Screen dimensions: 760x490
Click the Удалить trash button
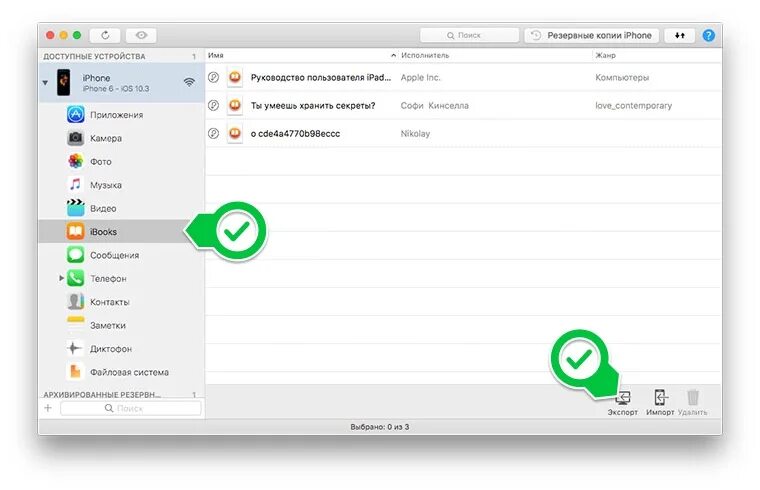(693, 403)
